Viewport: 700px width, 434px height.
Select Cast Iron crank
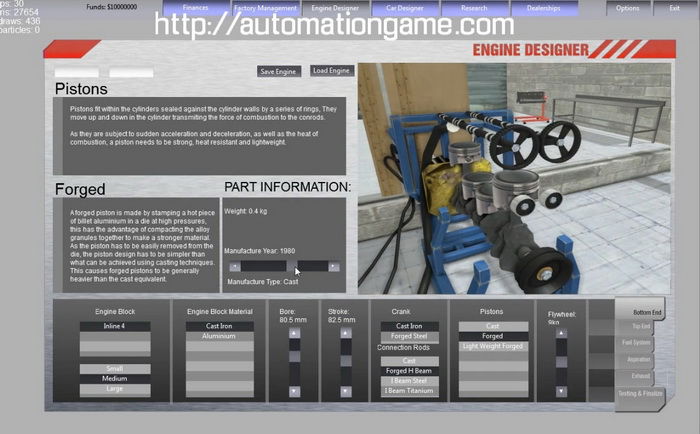point(409,326)
